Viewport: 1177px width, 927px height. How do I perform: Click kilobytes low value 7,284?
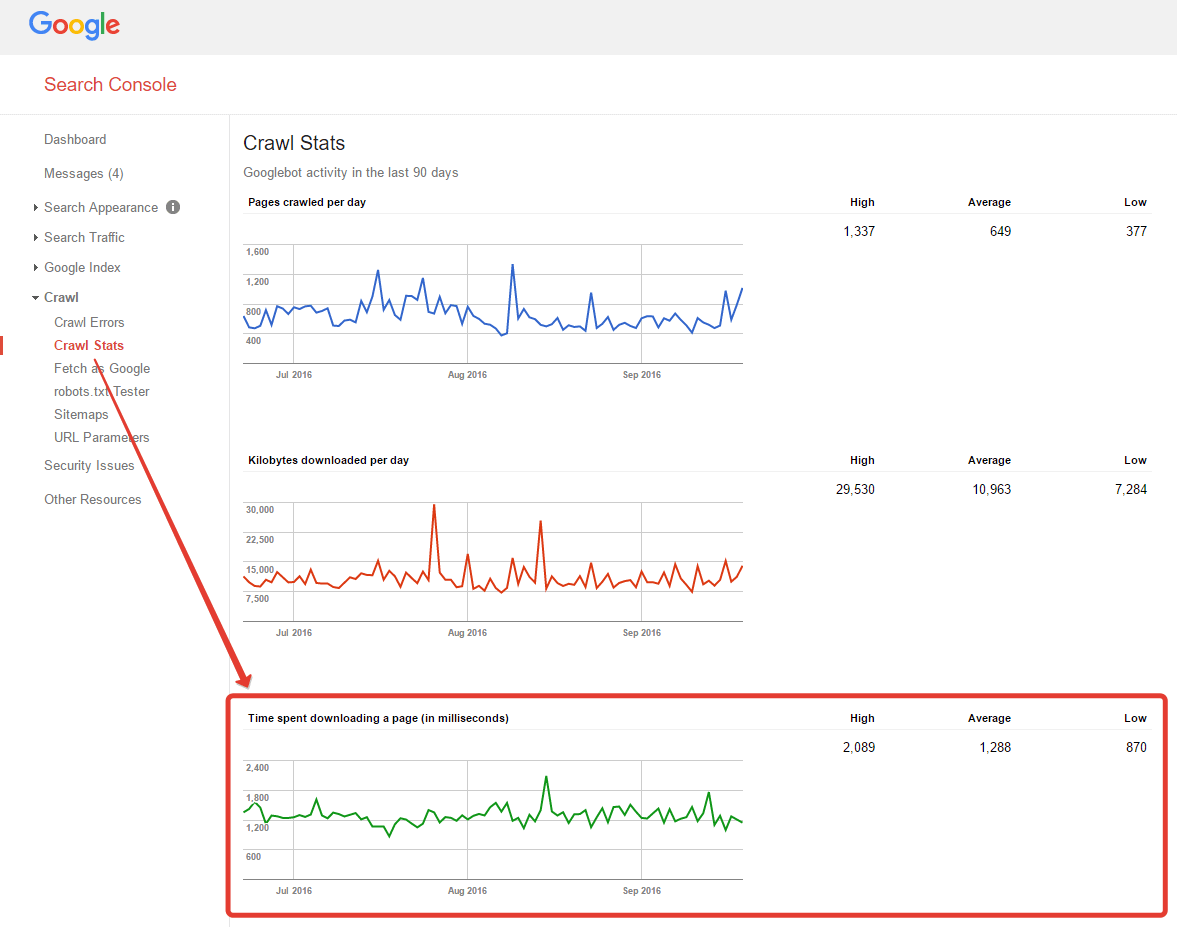(x=1130, y=489)
